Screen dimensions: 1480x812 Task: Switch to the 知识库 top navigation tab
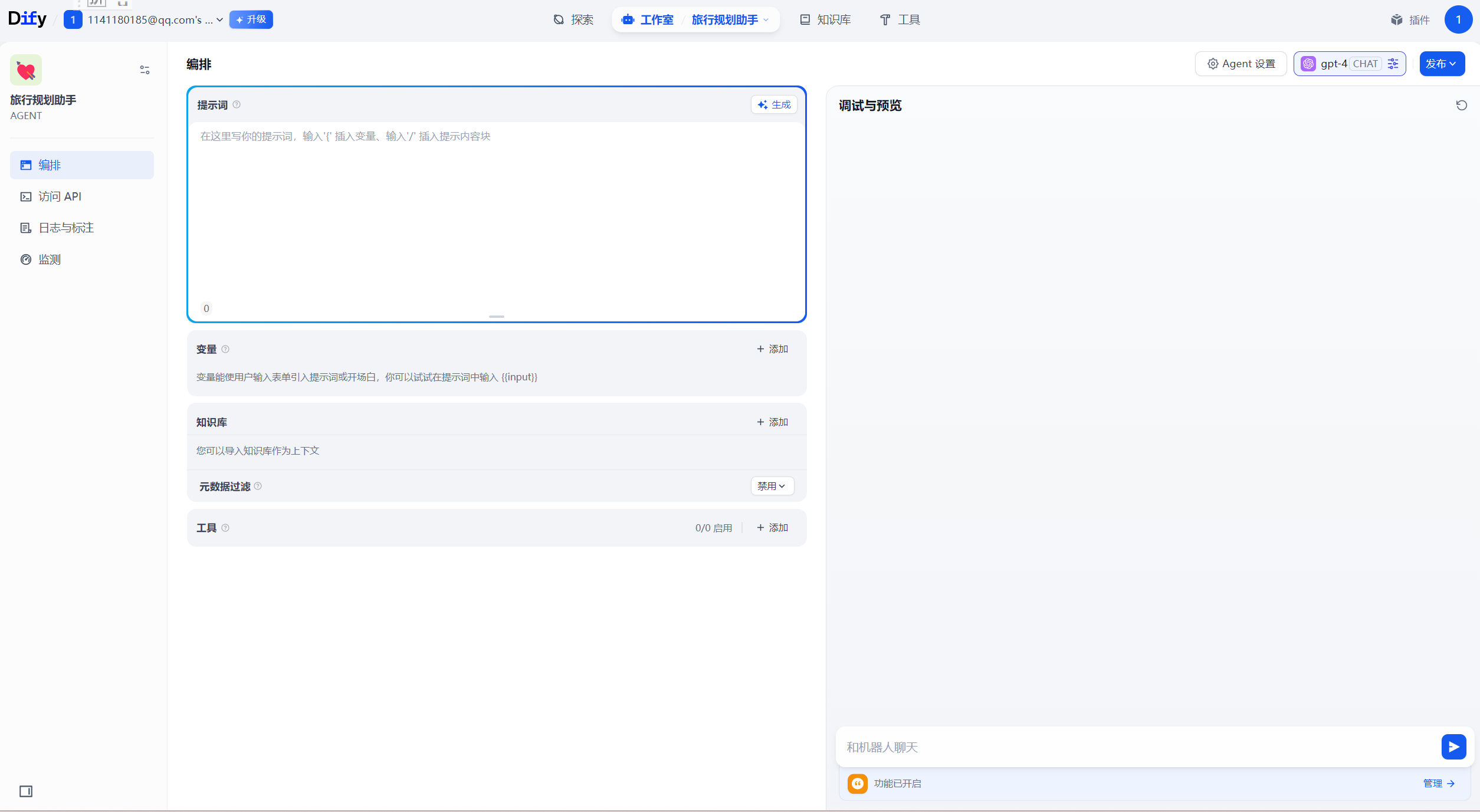click(x=825, y=19)
